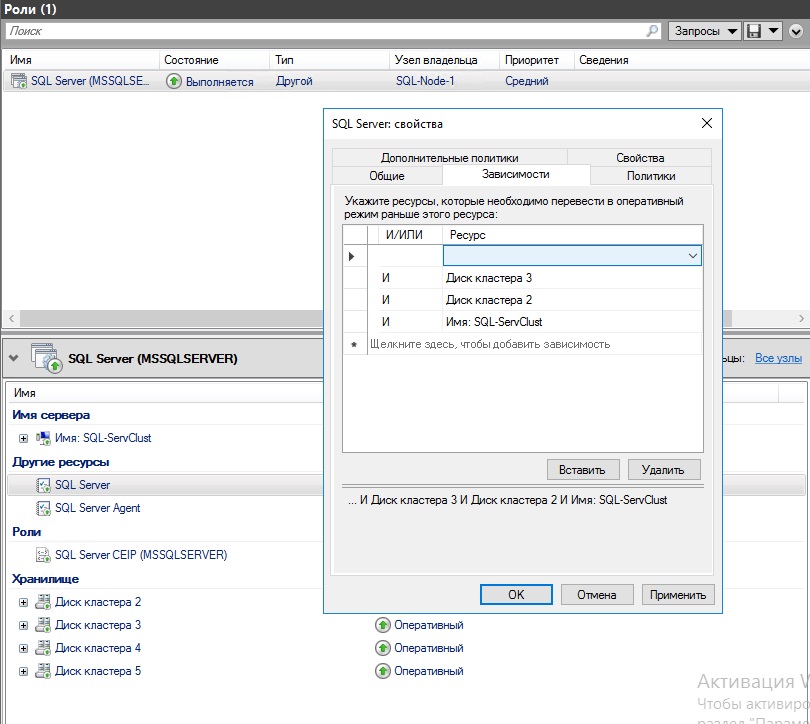Switch to the Зависимости tab
The height and width of the screenshot is (724, 810).
click(x=516, y=174)
